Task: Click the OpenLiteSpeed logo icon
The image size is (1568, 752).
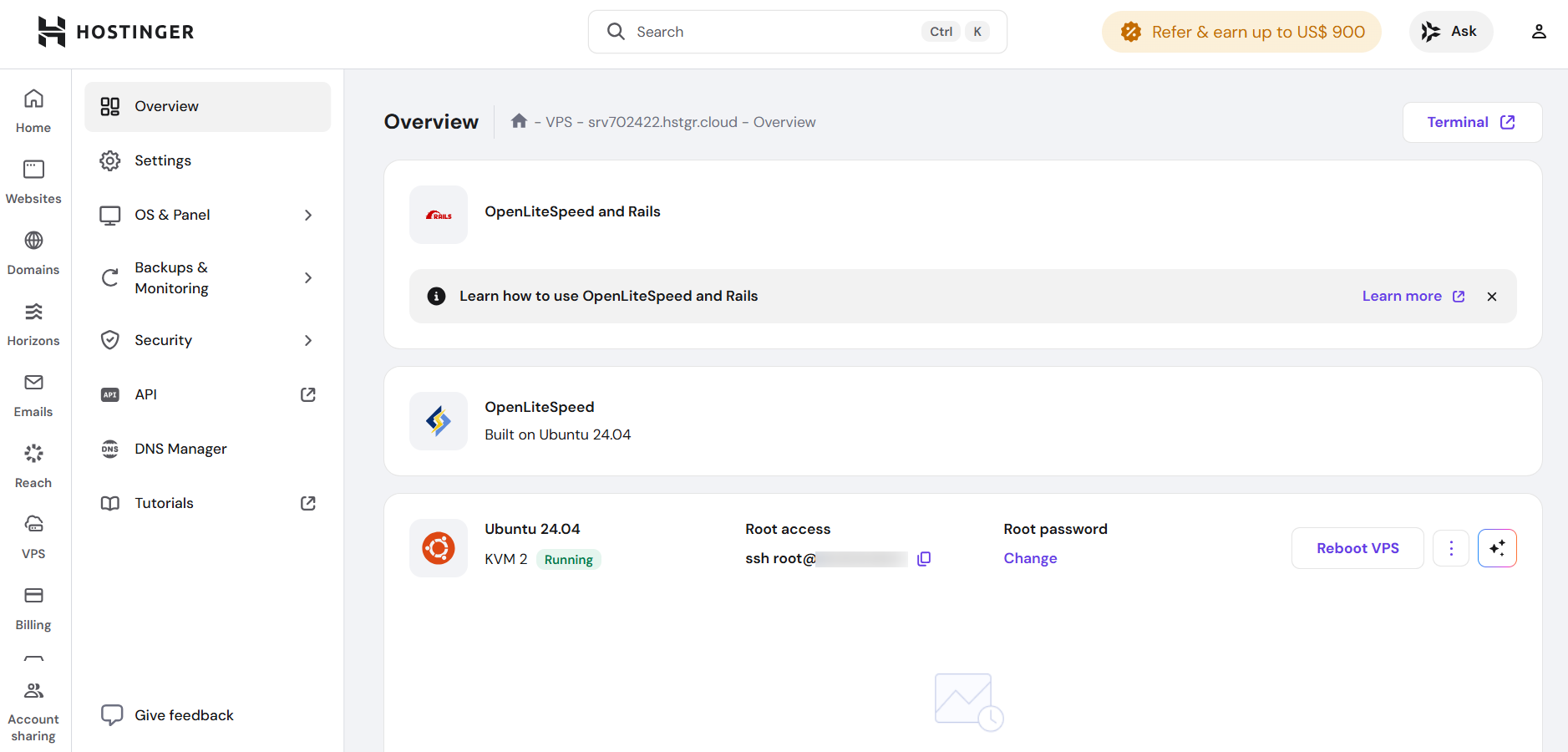Action: coord(439,421)
